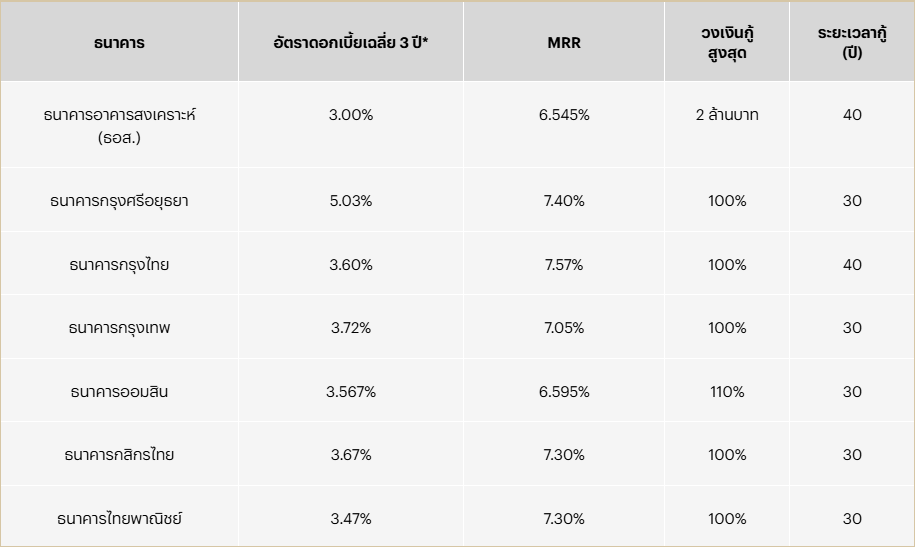Click the 2 ล้านบาท loan limit cell
Image resolution: width=915 pixels, height=547 pixels.
tap(727, 115)
